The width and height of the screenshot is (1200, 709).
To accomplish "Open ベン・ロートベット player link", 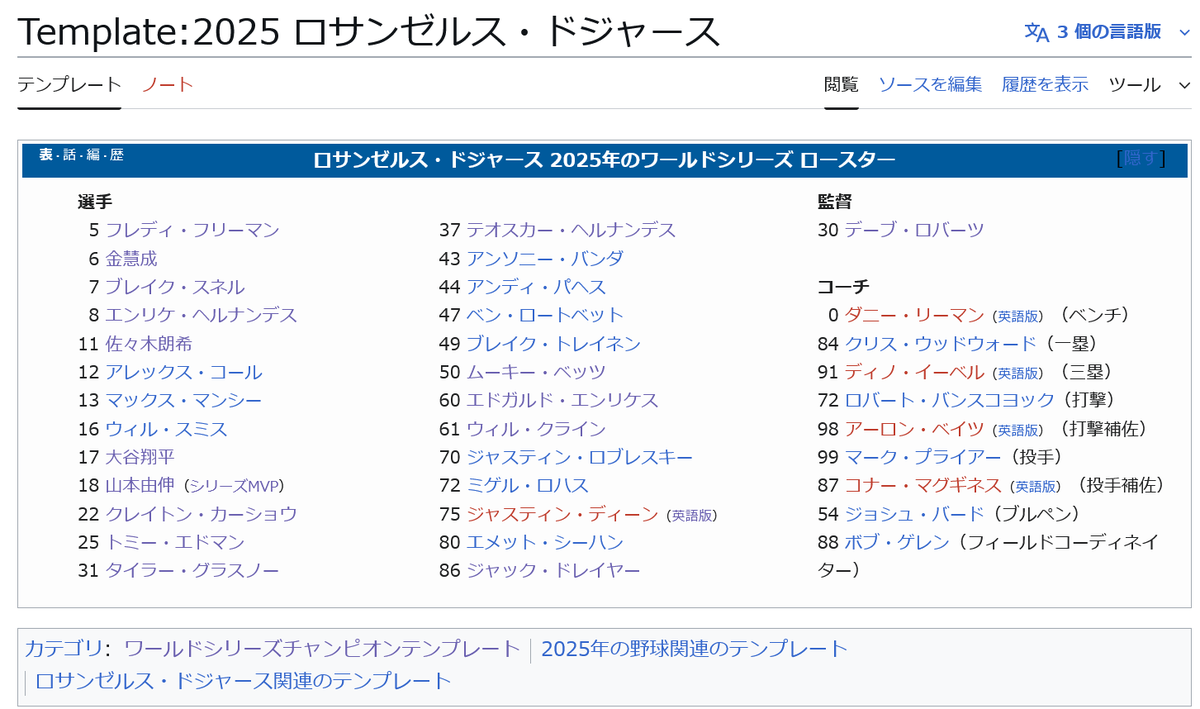I will (x=545, y=315).
